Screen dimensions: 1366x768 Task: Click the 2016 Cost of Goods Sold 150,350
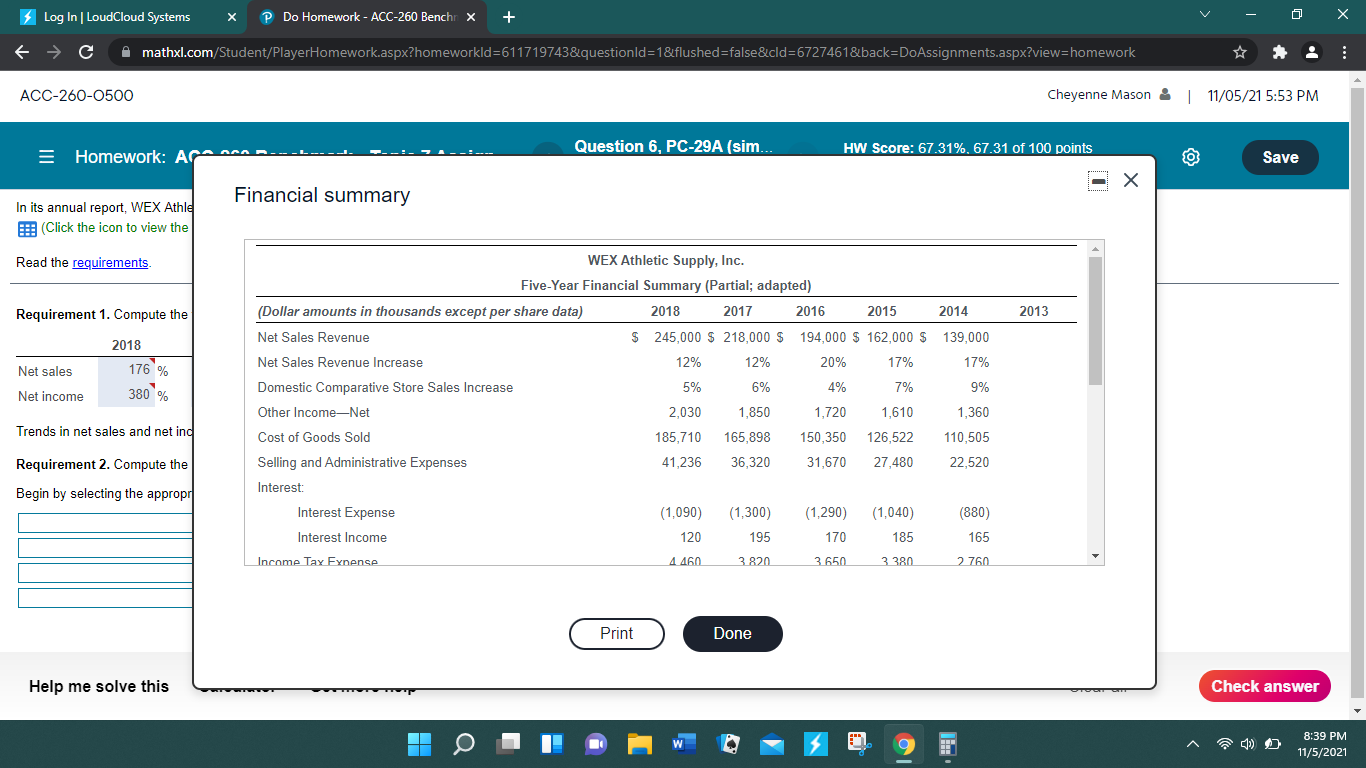coord(823,437)
